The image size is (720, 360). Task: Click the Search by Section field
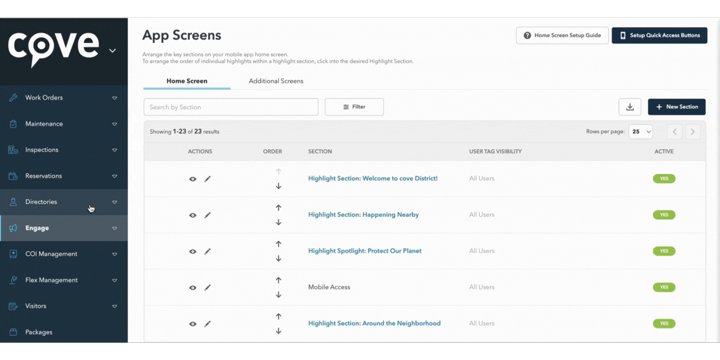coord(231,107)
